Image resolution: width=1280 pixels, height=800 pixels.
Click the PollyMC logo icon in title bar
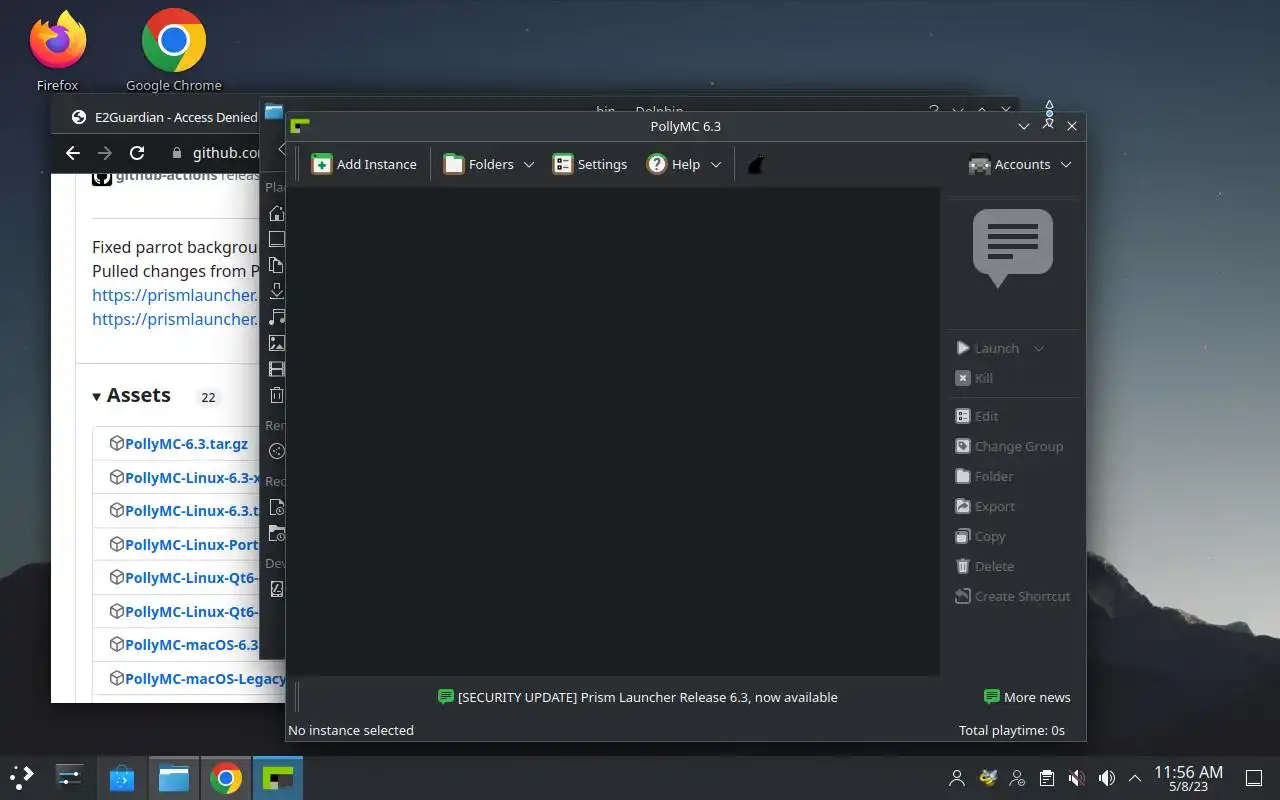pos(299,126)
